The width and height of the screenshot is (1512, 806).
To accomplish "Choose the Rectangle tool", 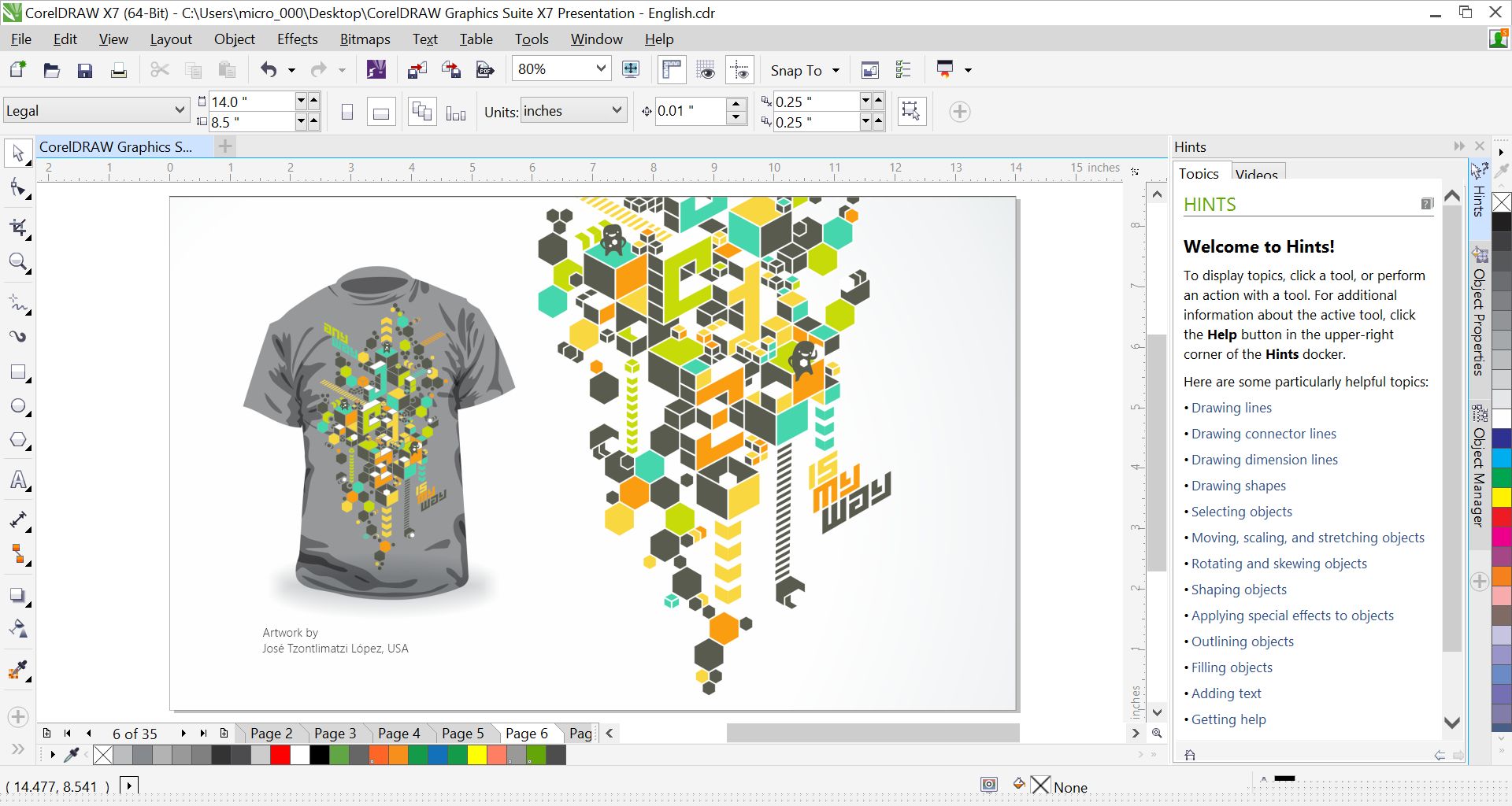I will pos(18,372).
